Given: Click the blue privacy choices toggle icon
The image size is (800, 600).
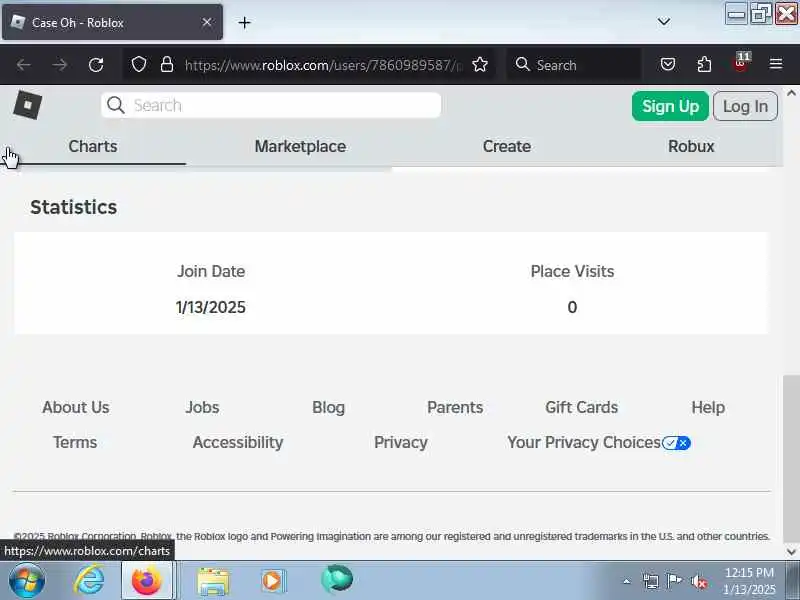Looking at the screenshot, I should pos(676,443).
